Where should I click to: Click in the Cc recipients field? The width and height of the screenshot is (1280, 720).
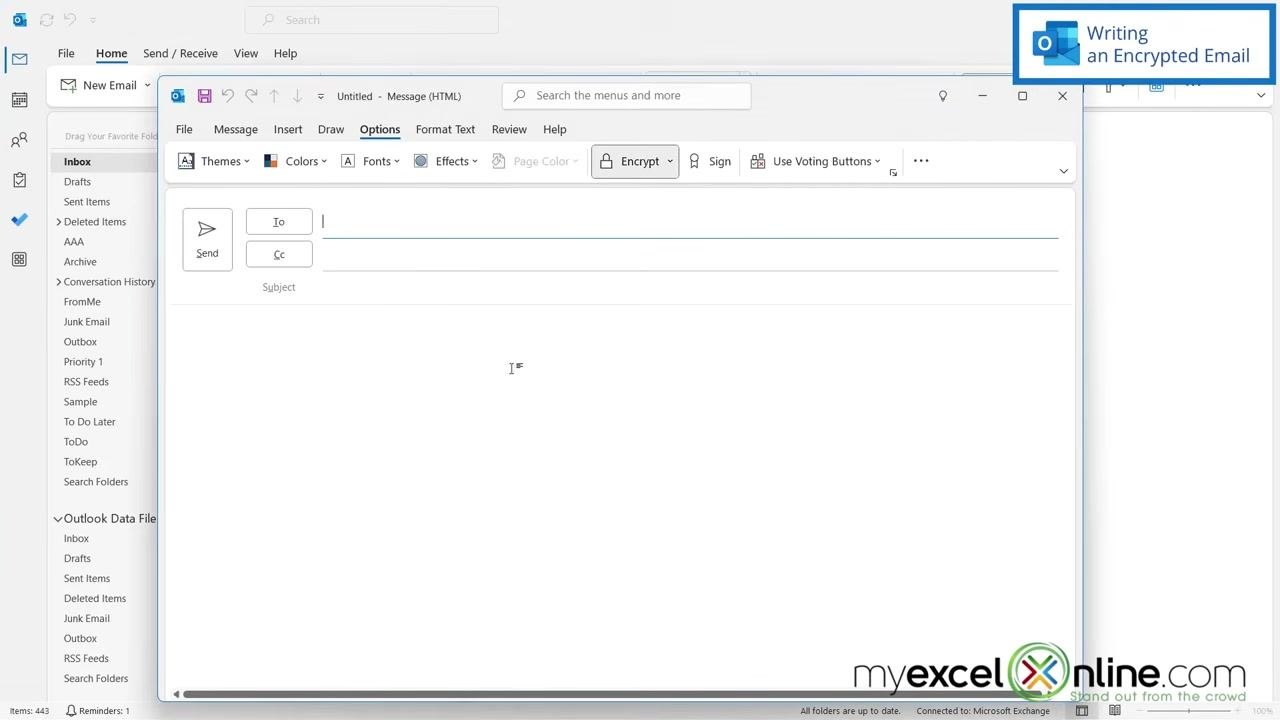click(x=690, y=254)
